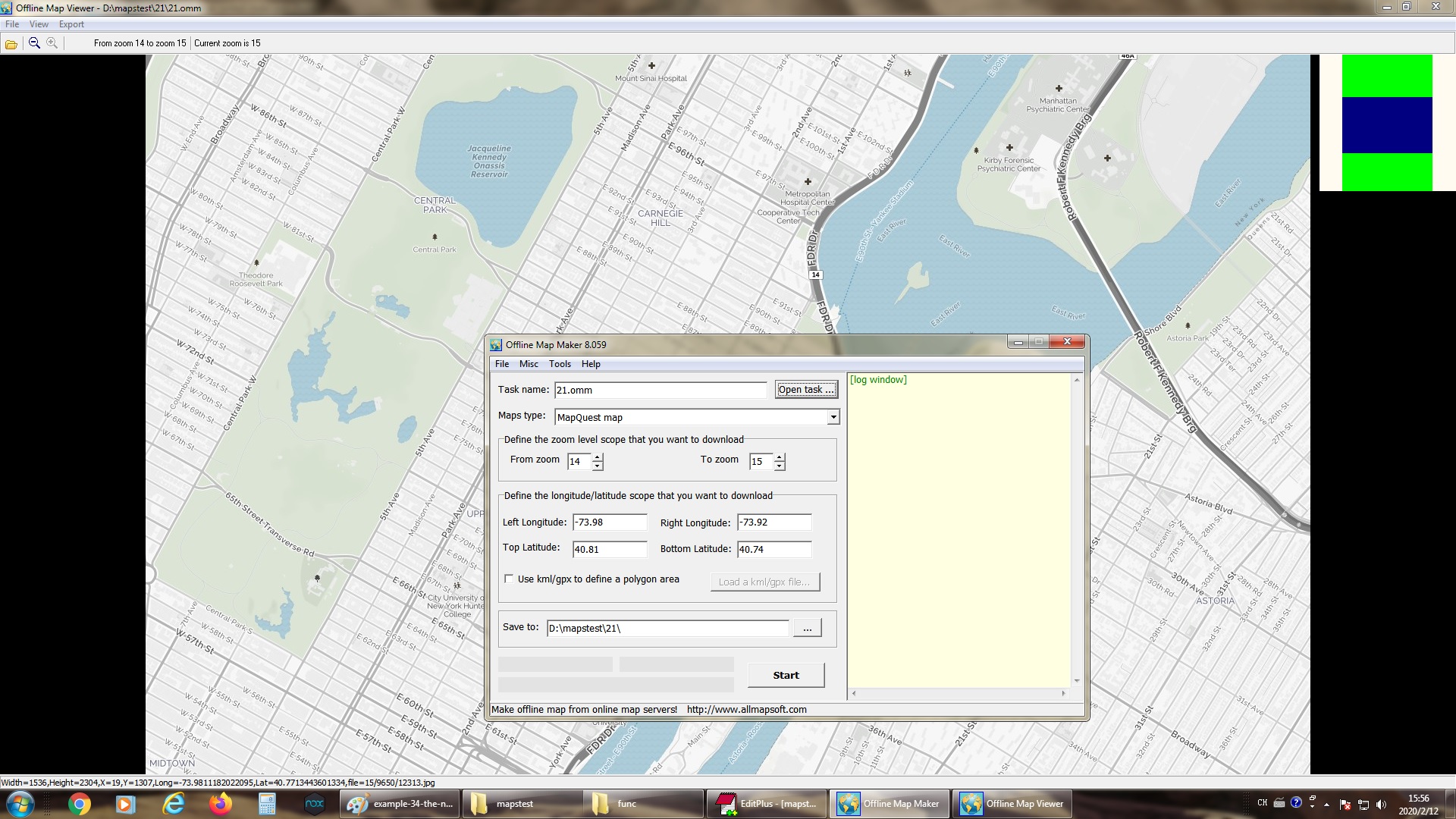The image size is (1456, 819).
Task: Click the Left Longitude field
Action: (610, 522)
